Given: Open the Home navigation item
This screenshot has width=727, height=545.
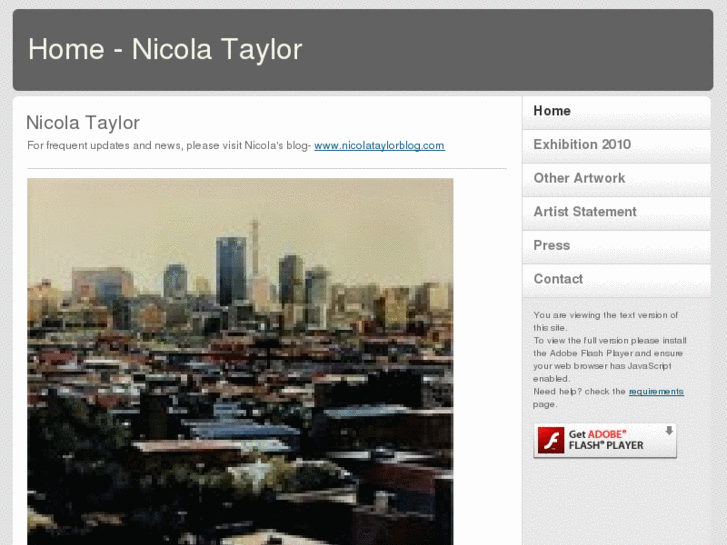Looking at the screenshot, I should [x=616, y=111].
